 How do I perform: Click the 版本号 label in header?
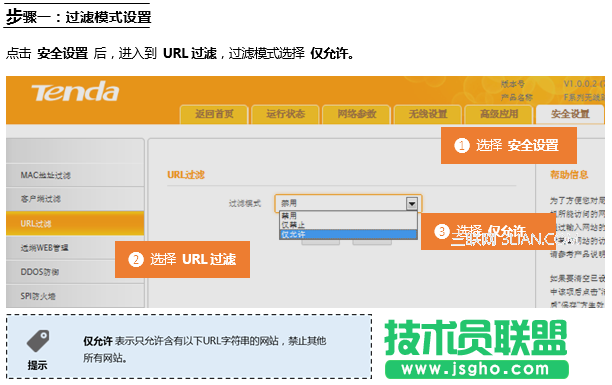click(512, 84)
